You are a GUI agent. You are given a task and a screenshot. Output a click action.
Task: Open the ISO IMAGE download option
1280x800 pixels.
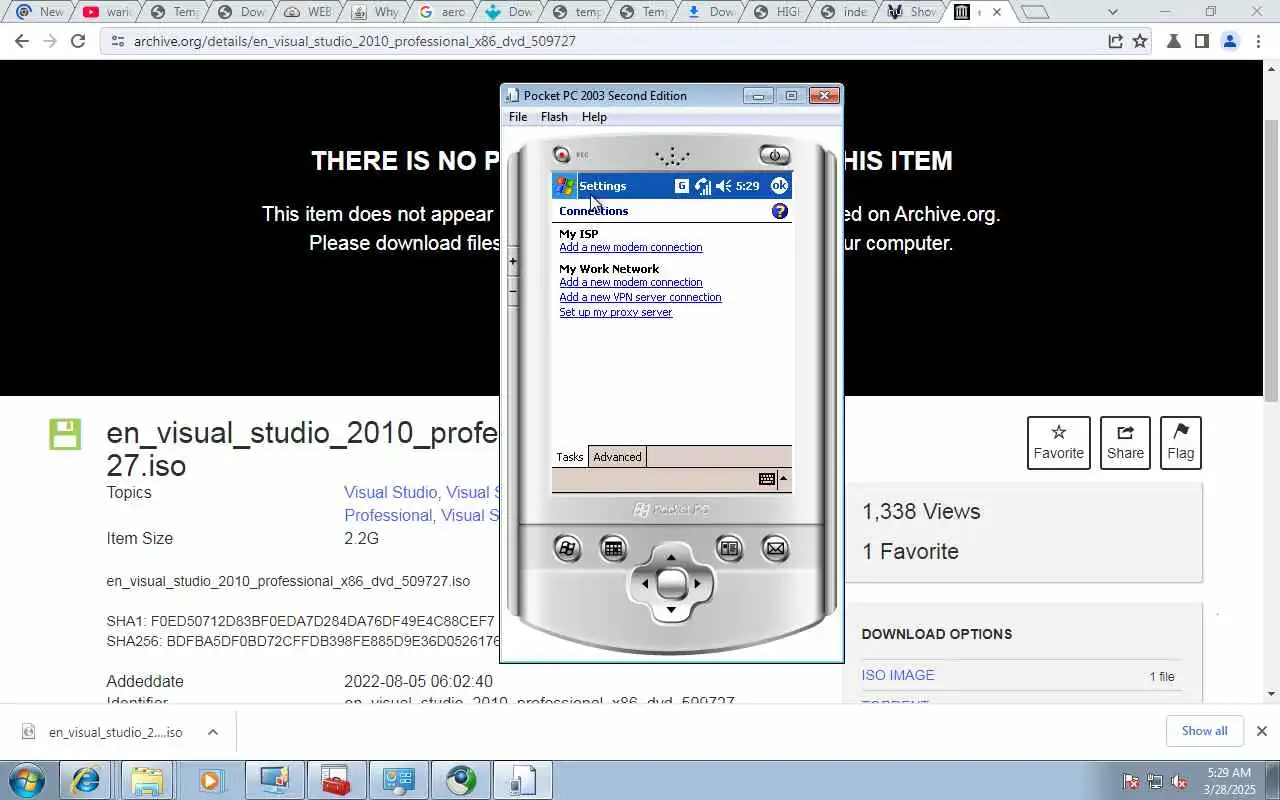tap(898, 675)
